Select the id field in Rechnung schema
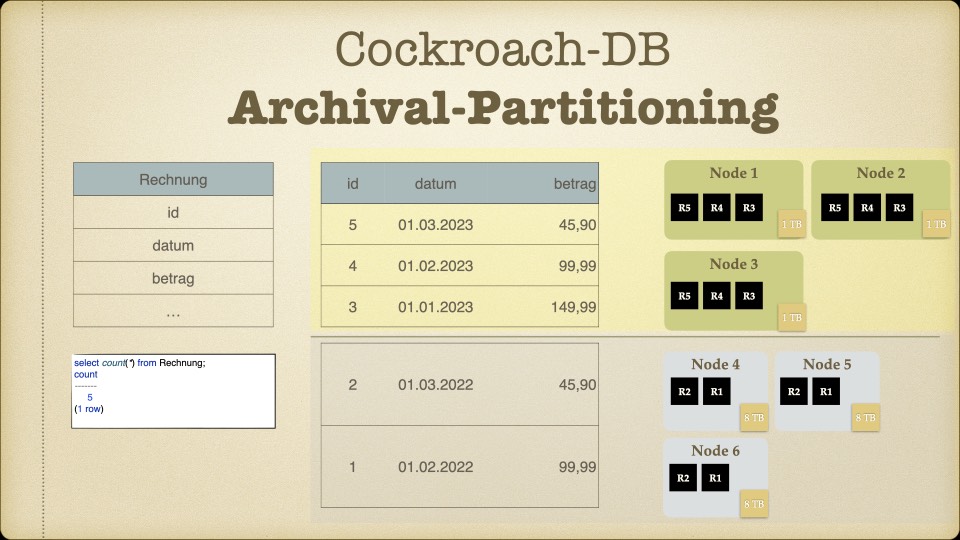Image resolution: width=960 pixels, height=540 pixels. 173,212
